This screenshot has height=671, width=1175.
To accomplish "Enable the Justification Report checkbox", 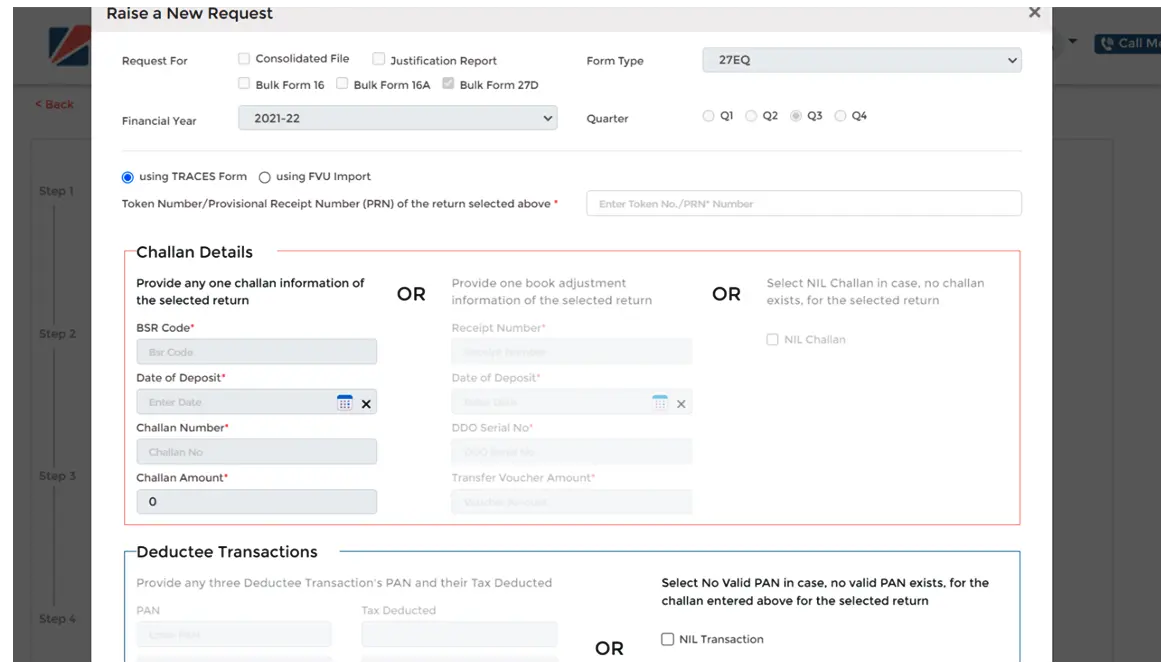I will [x=379, y=60].
